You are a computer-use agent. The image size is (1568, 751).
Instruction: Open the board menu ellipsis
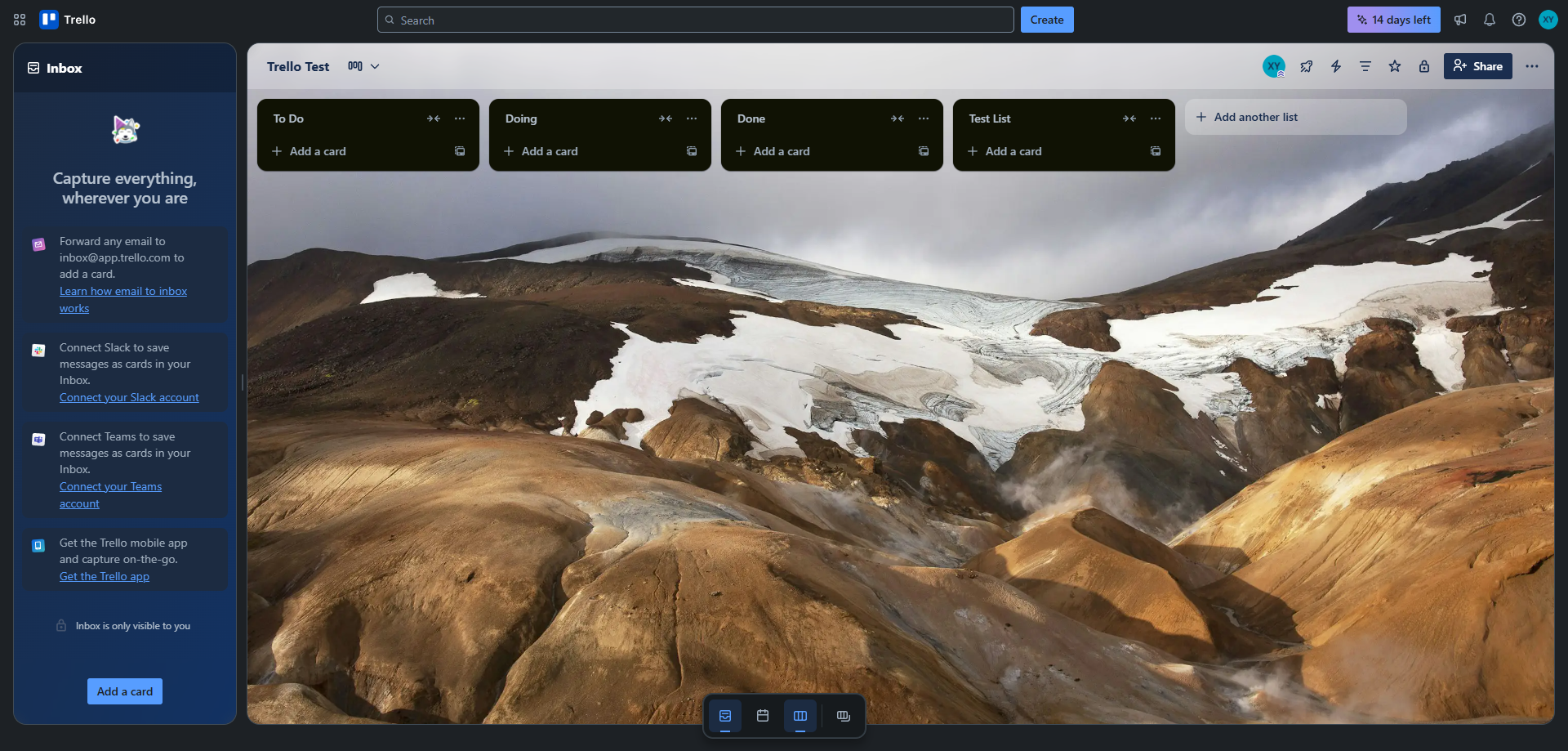tap(1532, 66)
